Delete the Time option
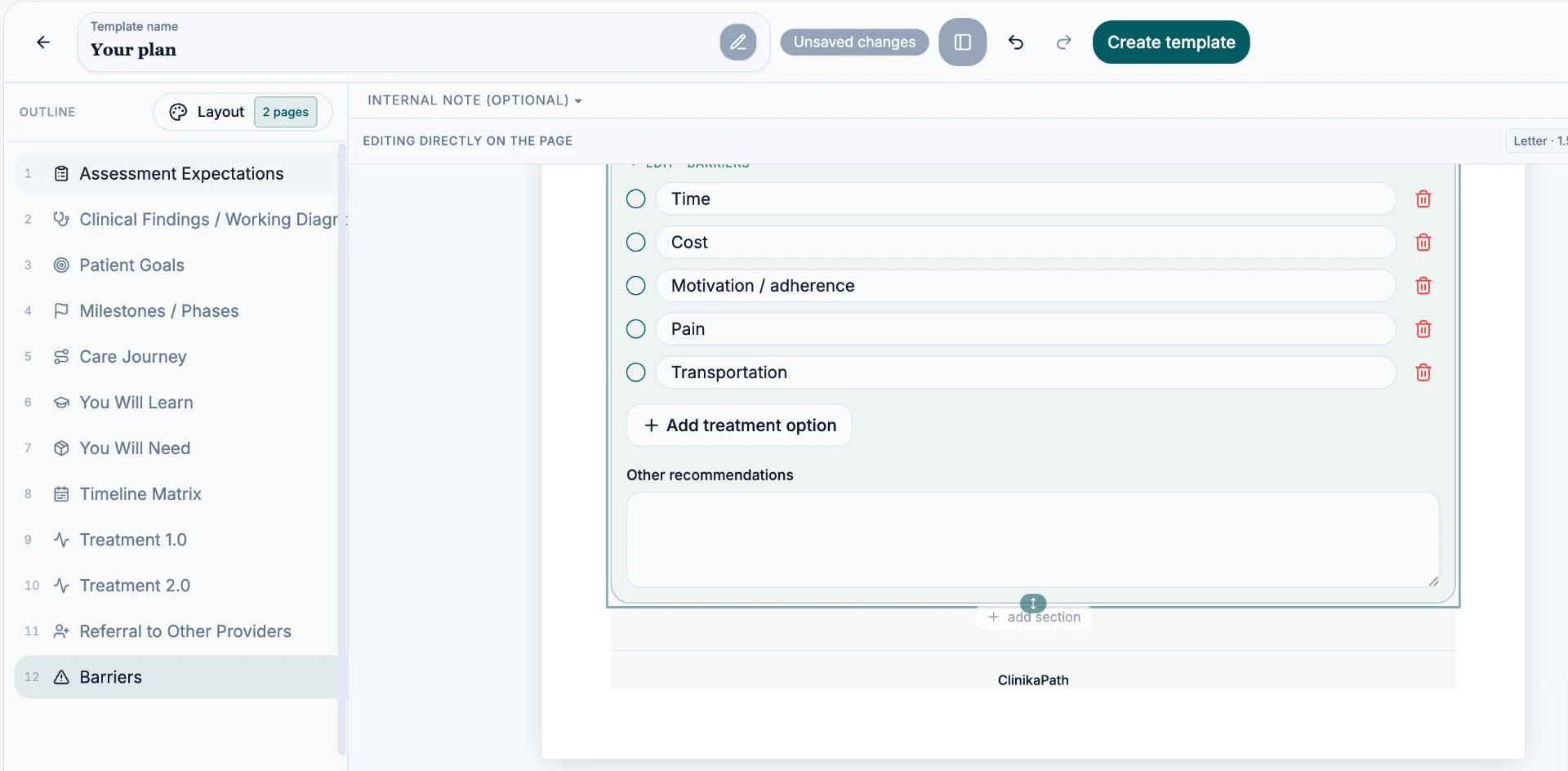1568x771 pixels. [x=1423, y=199]
